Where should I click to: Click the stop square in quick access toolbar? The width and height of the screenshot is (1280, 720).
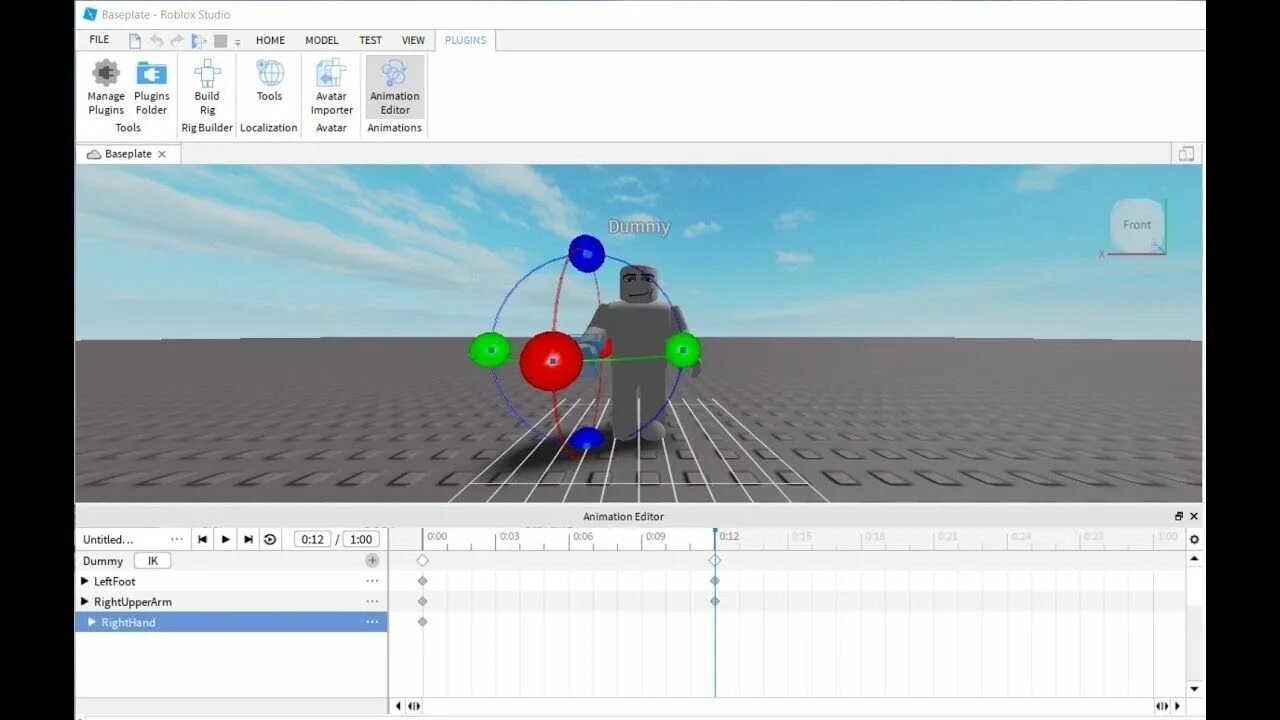click(221, 41)
